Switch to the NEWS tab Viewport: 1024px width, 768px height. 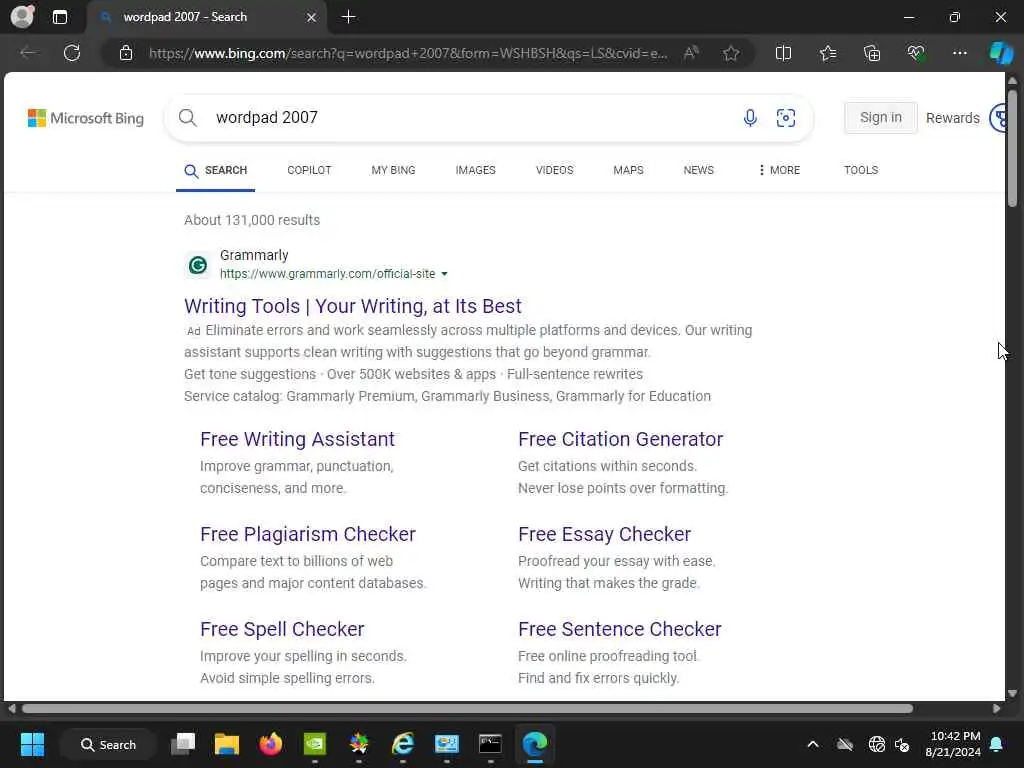click(x=698, y=170)
